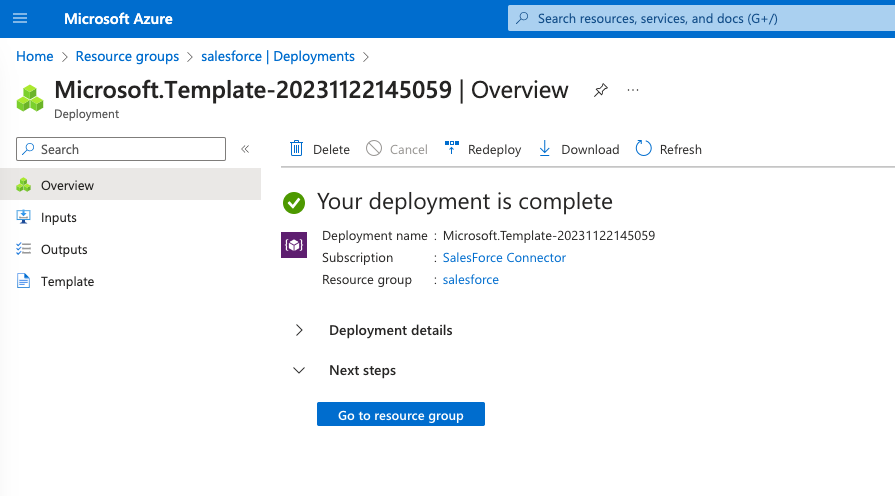This screenshot has height=496, width=895.
Task: Click the Redeploy toolbar icon
Action: pos(451,149)
